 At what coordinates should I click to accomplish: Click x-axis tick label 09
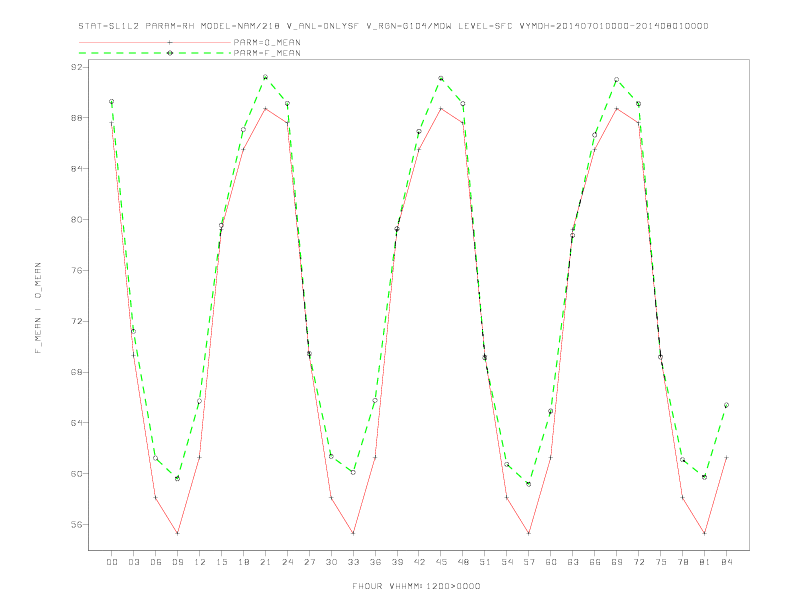click(x=177, y=562)
